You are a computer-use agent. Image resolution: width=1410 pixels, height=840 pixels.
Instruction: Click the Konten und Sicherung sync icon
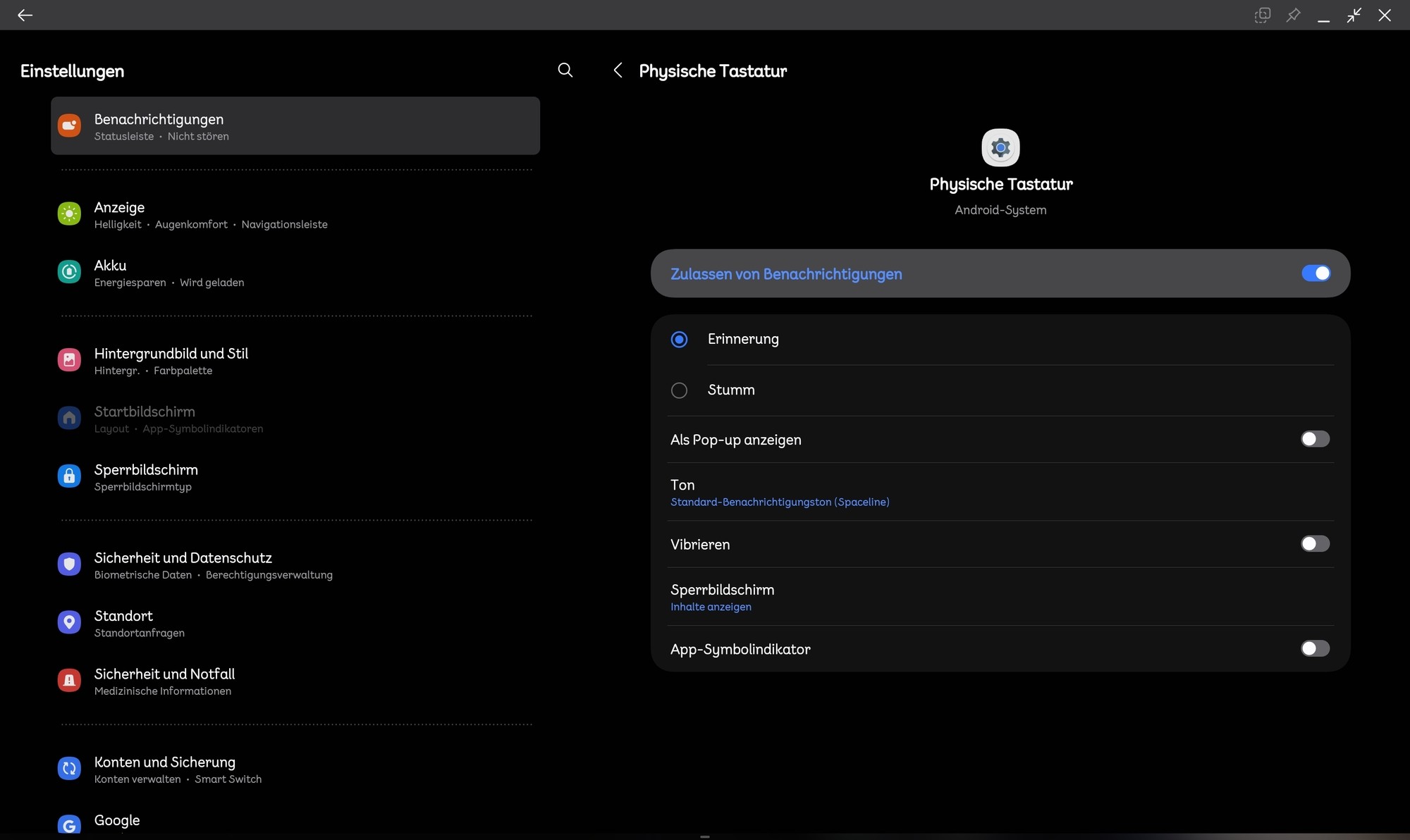[69, 768]
